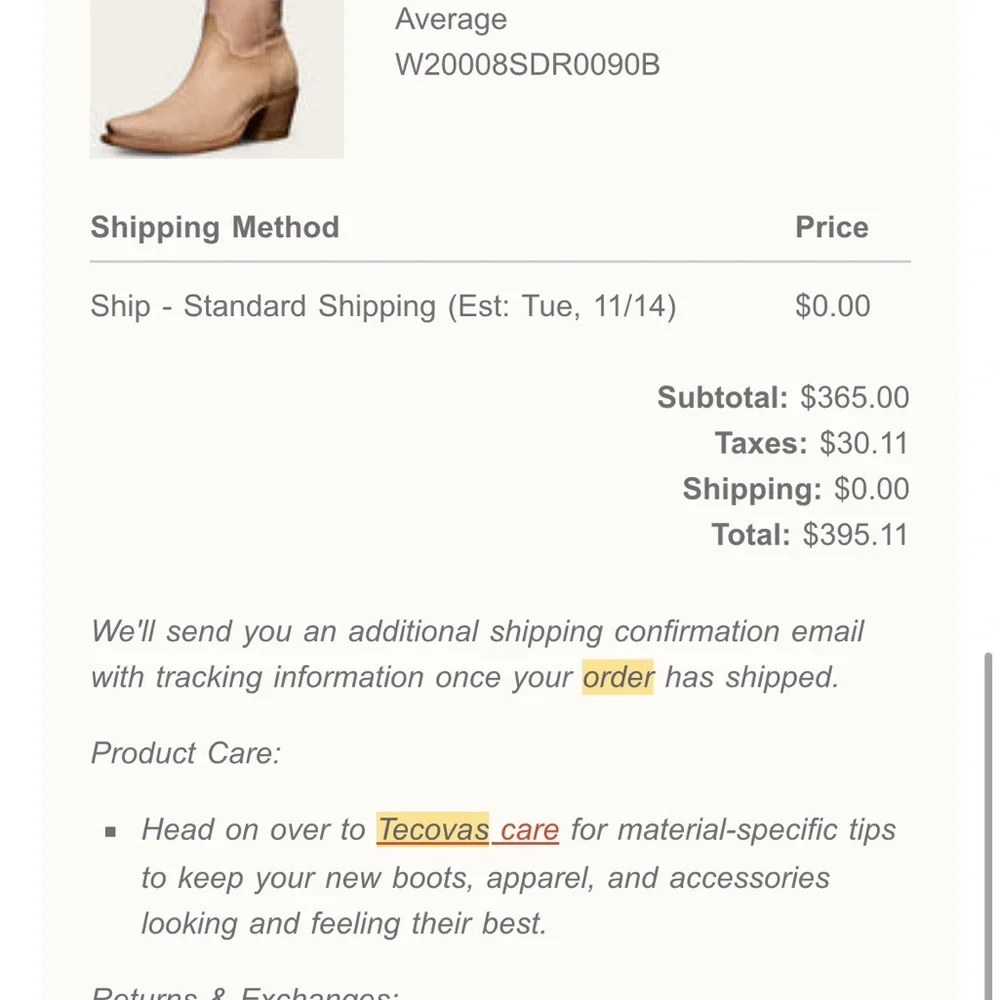Select the Standard Shipping estimate line
The image size is (1000, 1000).
coord(383,306)
